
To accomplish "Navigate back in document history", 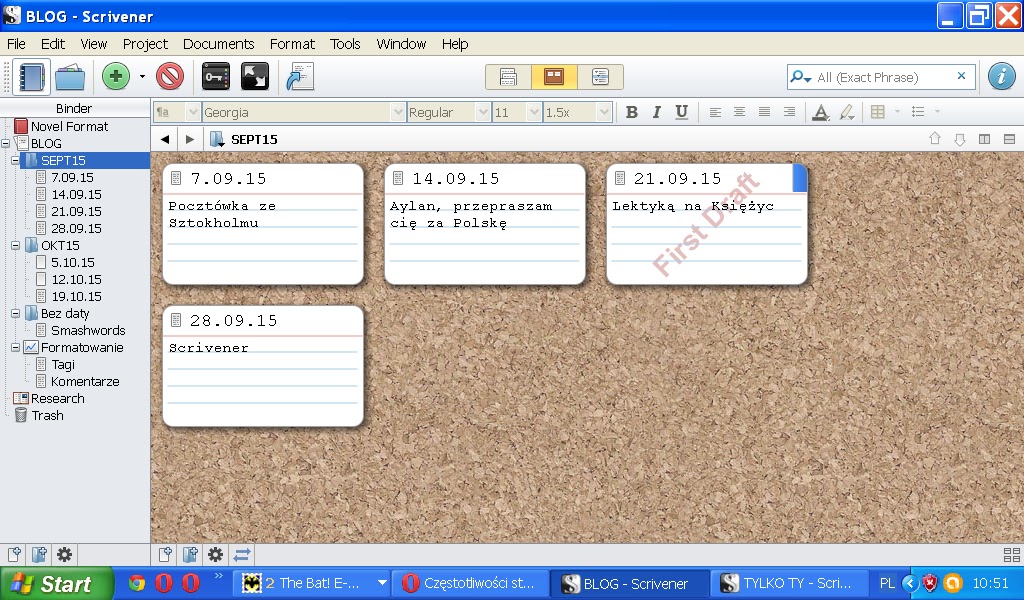I will pos(165,139).
